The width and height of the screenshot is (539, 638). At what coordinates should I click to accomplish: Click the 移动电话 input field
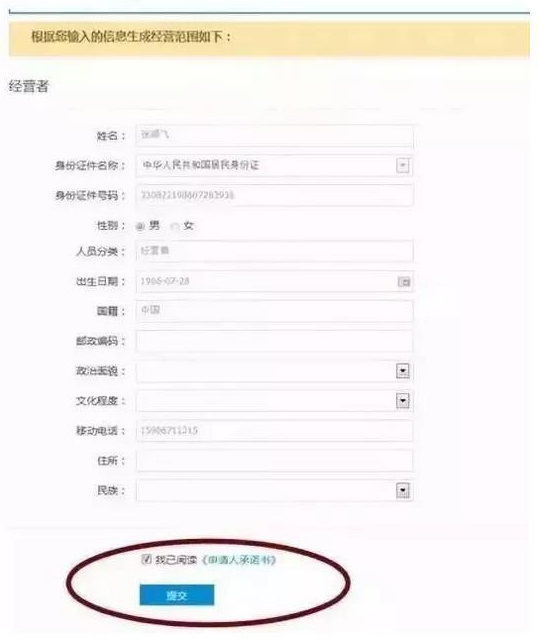click(275, 430)
